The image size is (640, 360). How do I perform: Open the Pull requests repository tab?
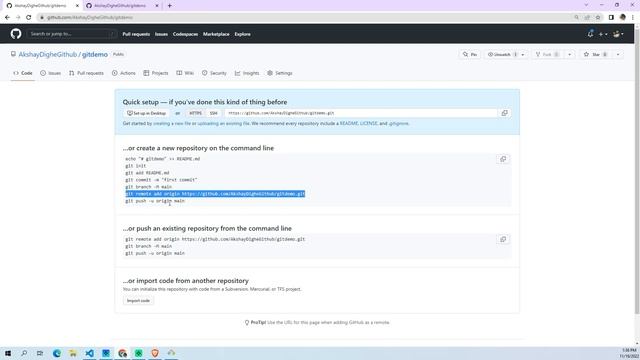(87, 73)
